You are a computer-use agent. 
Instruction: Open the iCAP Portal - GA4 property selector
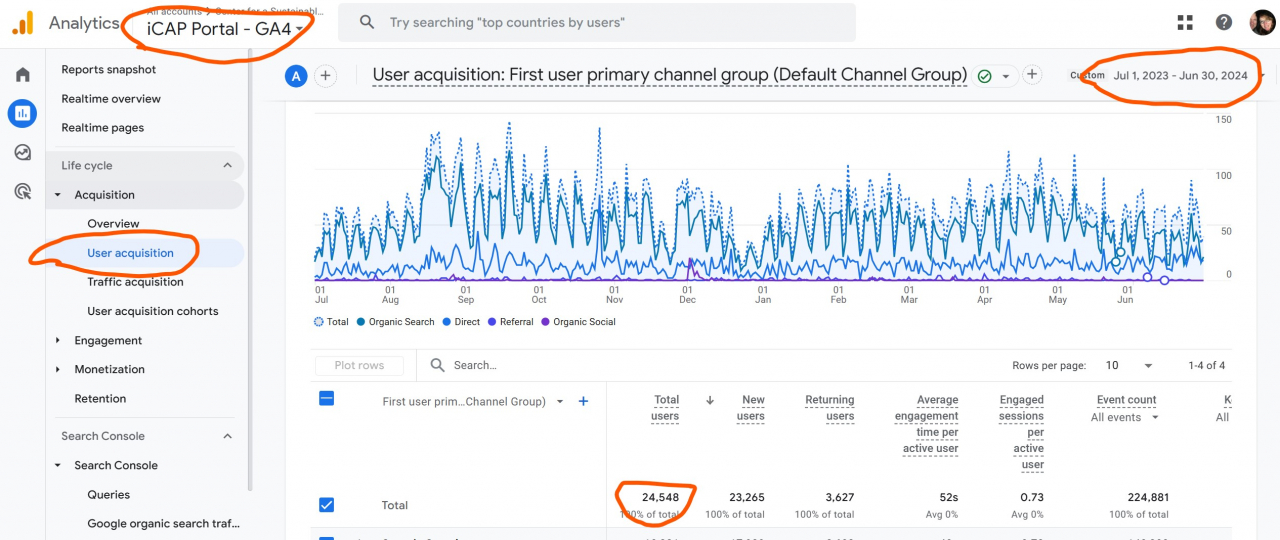(x=225, y=29)
